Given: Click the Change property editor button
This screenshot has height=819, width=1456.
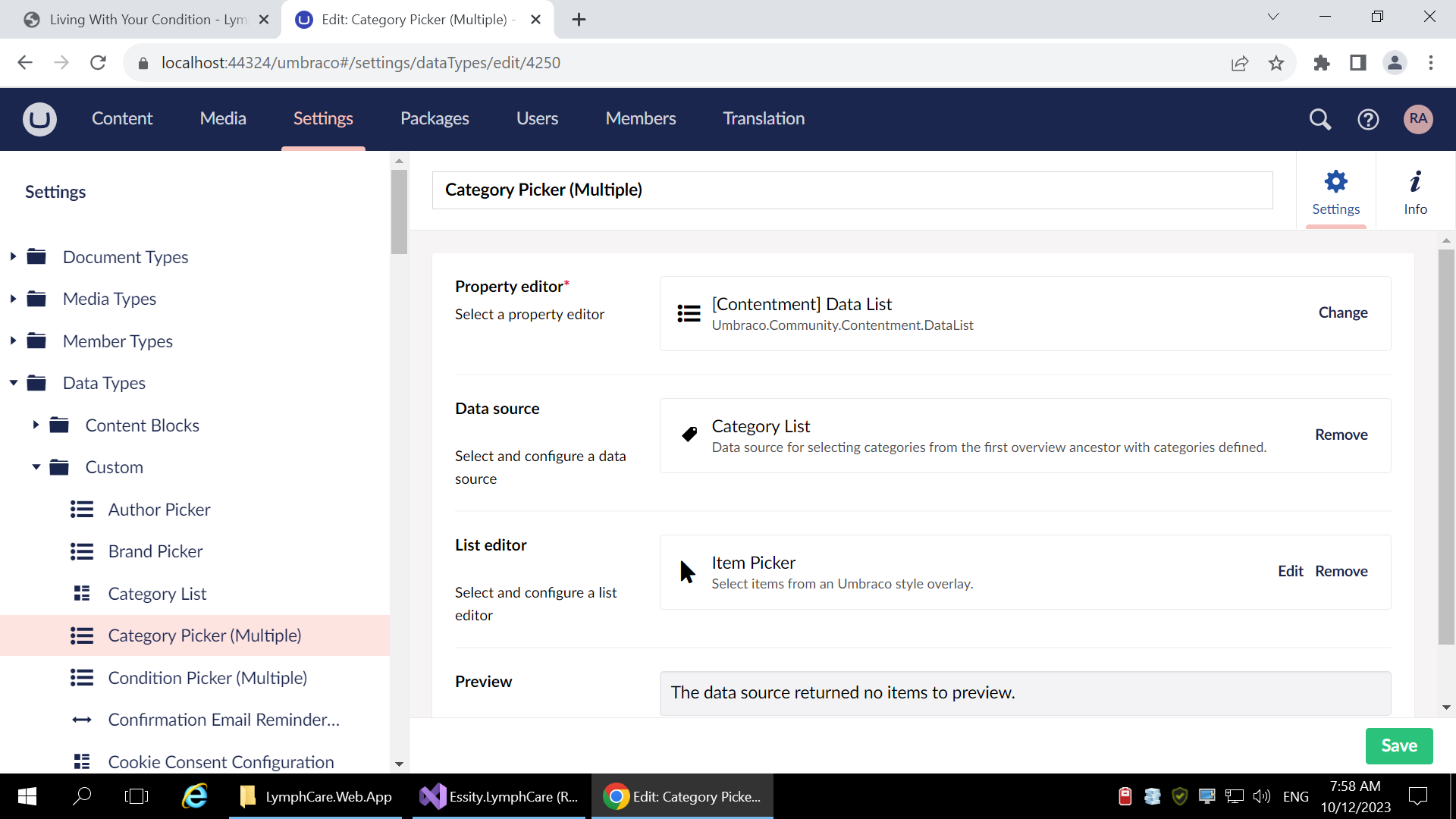Looking at the screenshot, I should coord(1343,312).
